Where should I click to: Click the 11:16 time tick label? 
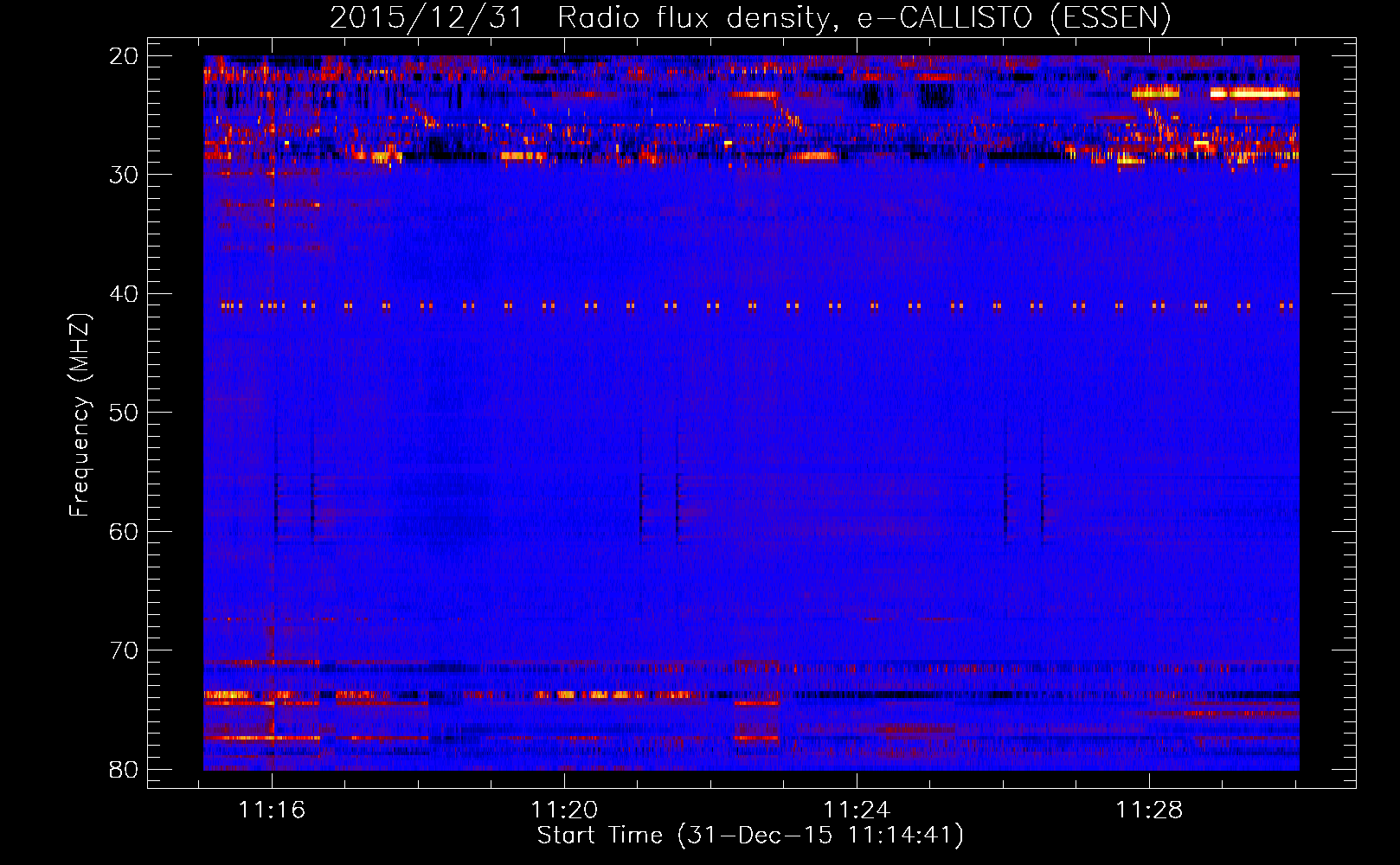coord(273,811)
